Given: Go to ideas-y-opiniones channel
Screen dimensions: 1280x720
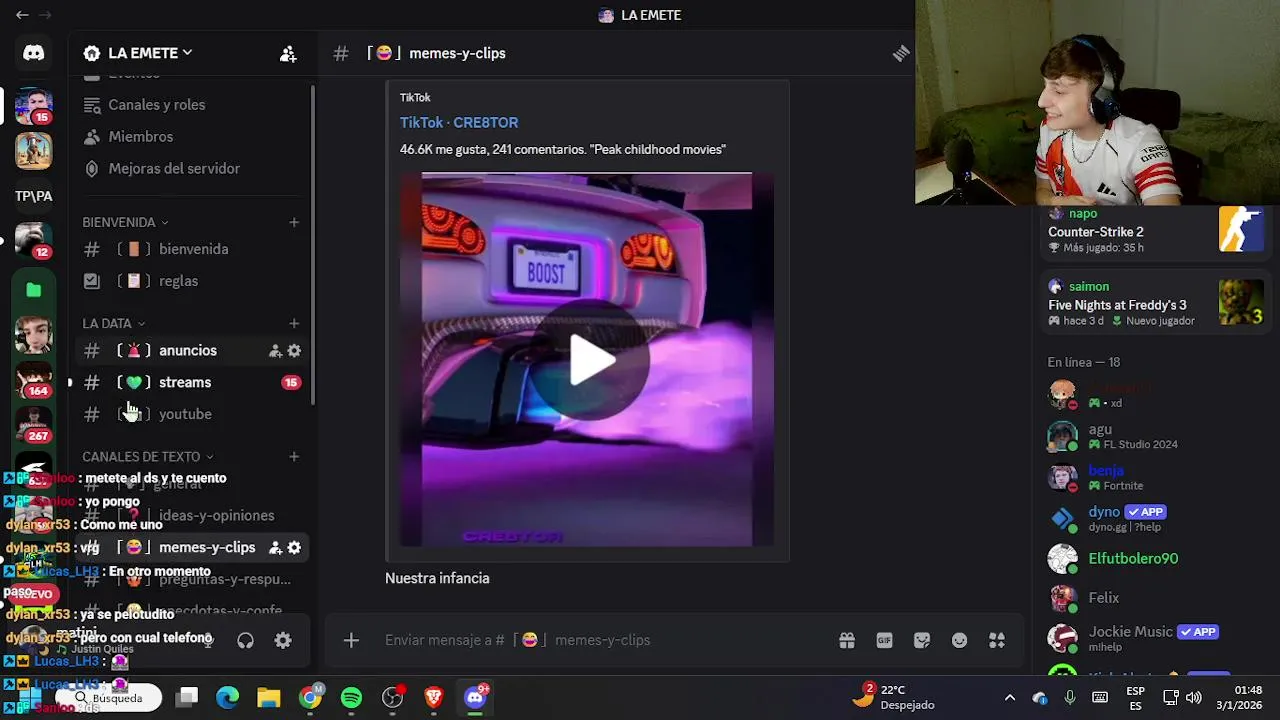Looking at the screenshot, I should click(x=190, y=516).
